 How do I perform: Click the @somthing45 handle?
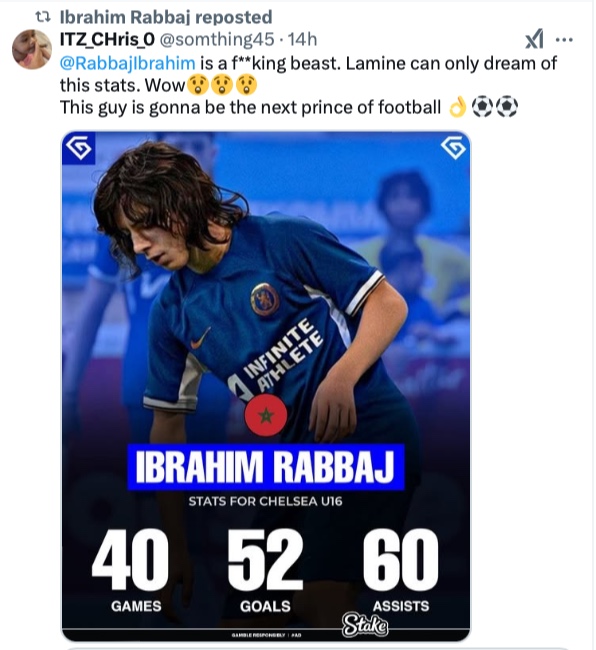click(x=217, y=40)
